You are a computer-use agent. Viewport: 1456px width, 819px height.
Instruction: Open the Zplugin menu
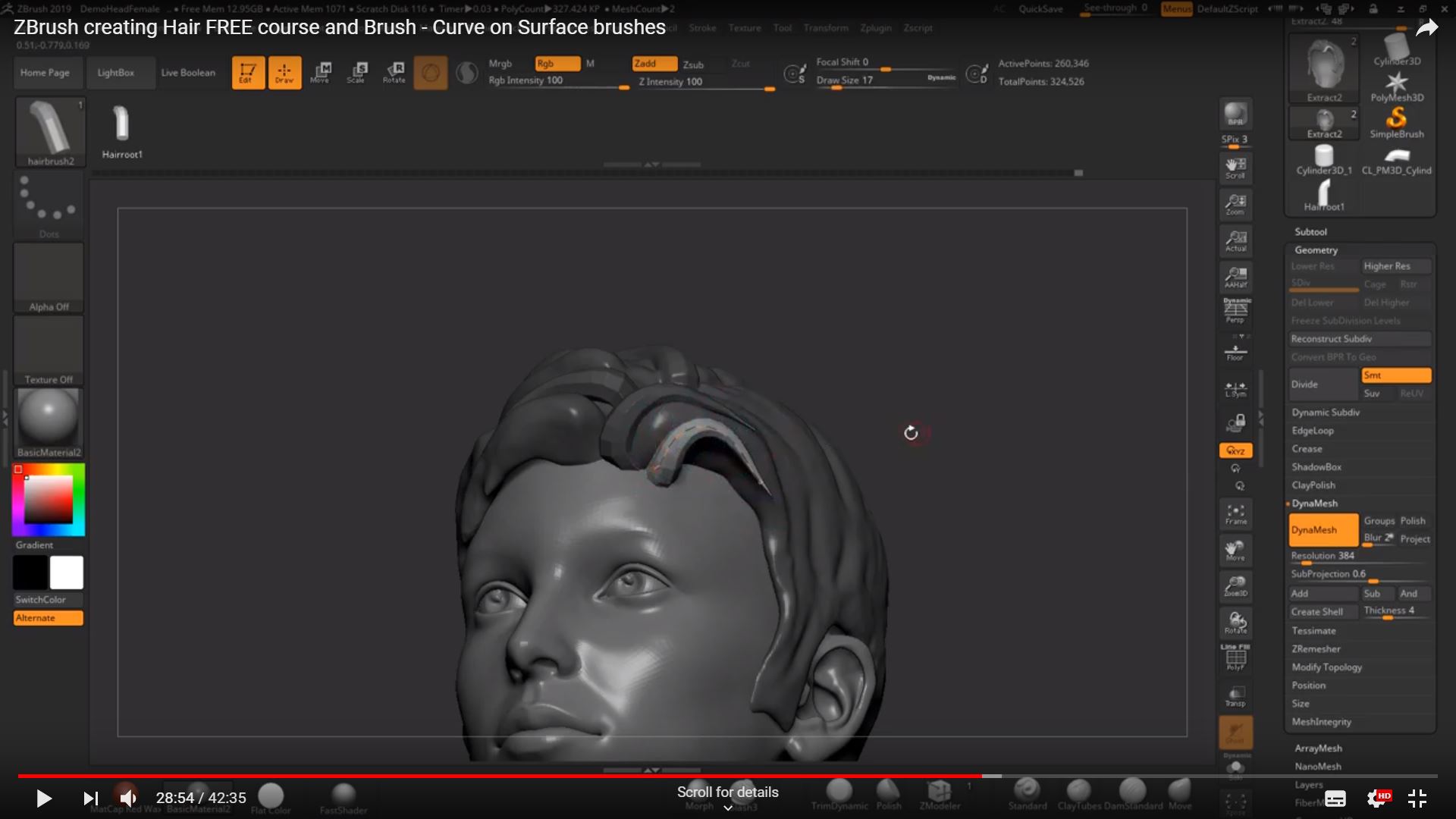[x=876, y=28]
